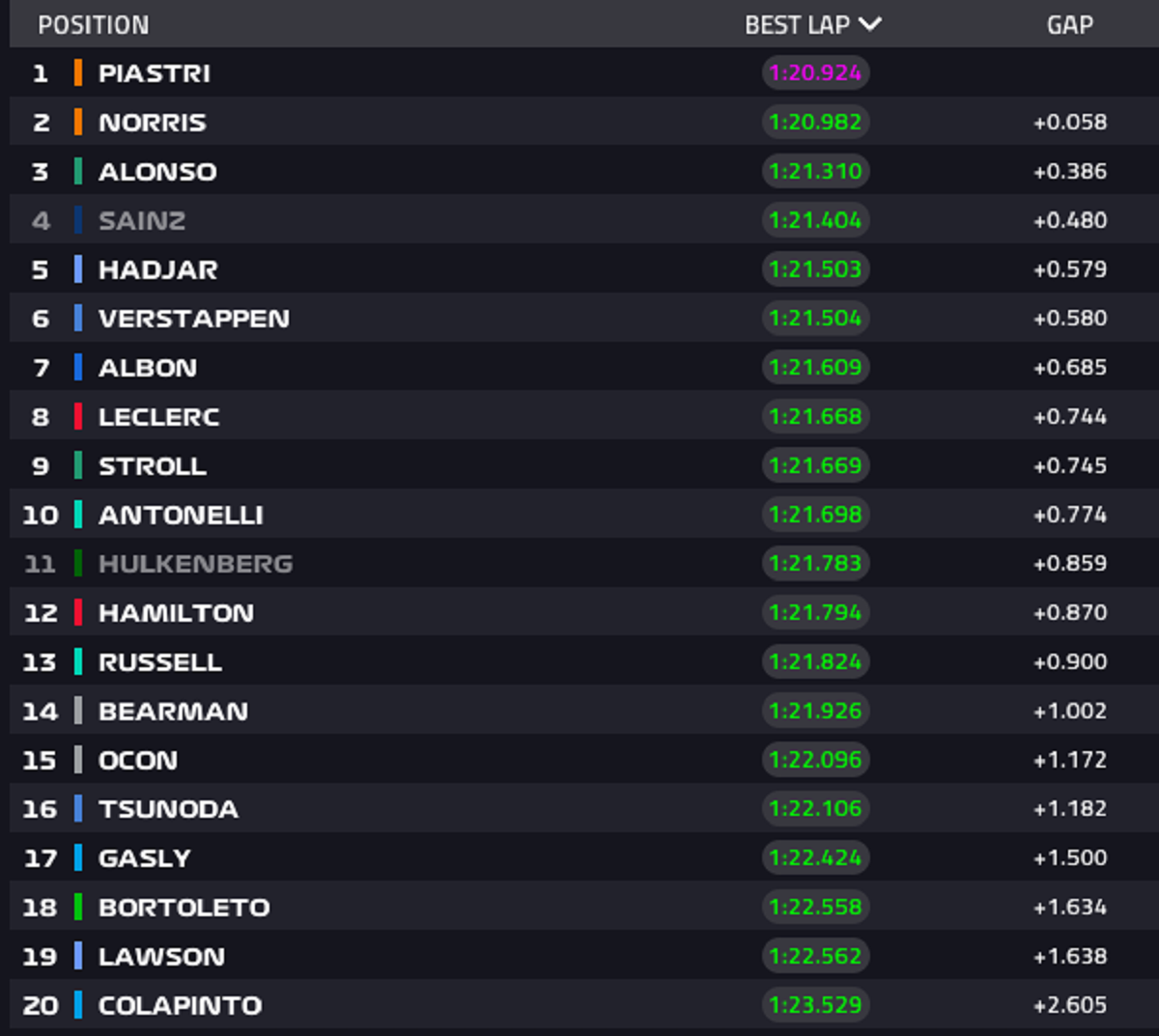Click Gasly's blue team color bar
The height and width of the screenshot is (1036, 1159).
coord(78,858)
